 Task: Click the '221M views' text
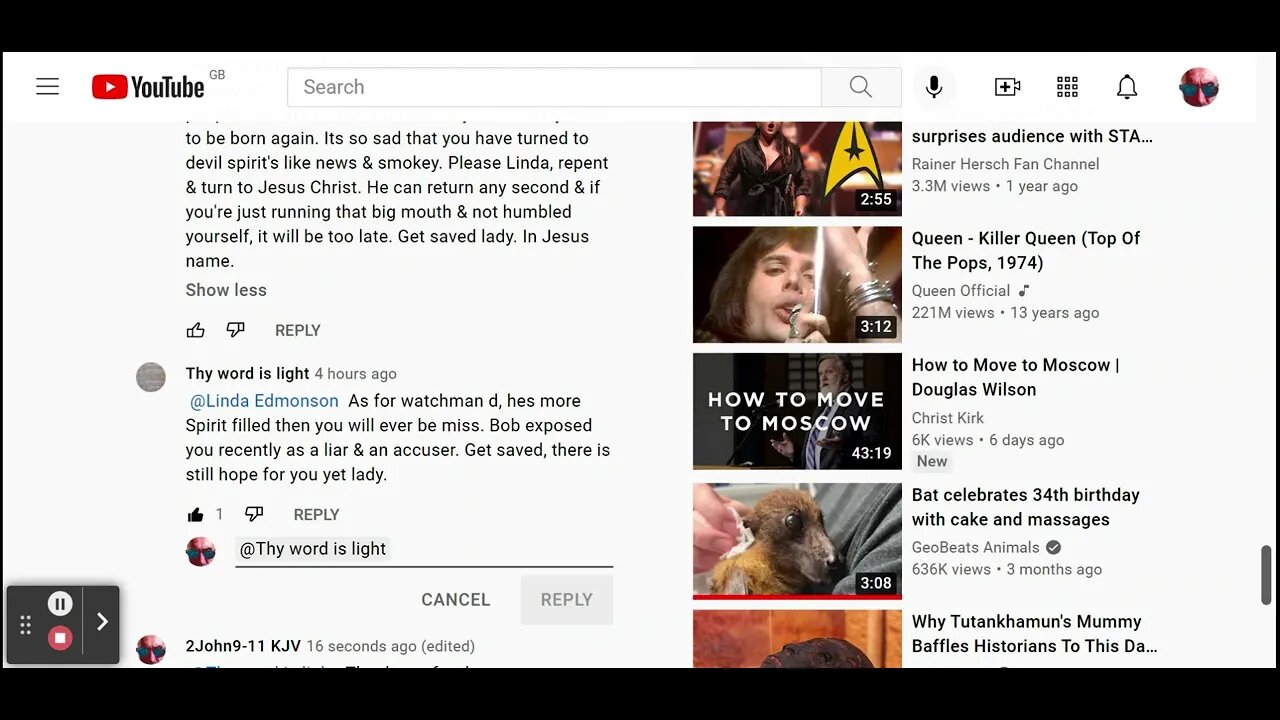click(x=953, y=313)
